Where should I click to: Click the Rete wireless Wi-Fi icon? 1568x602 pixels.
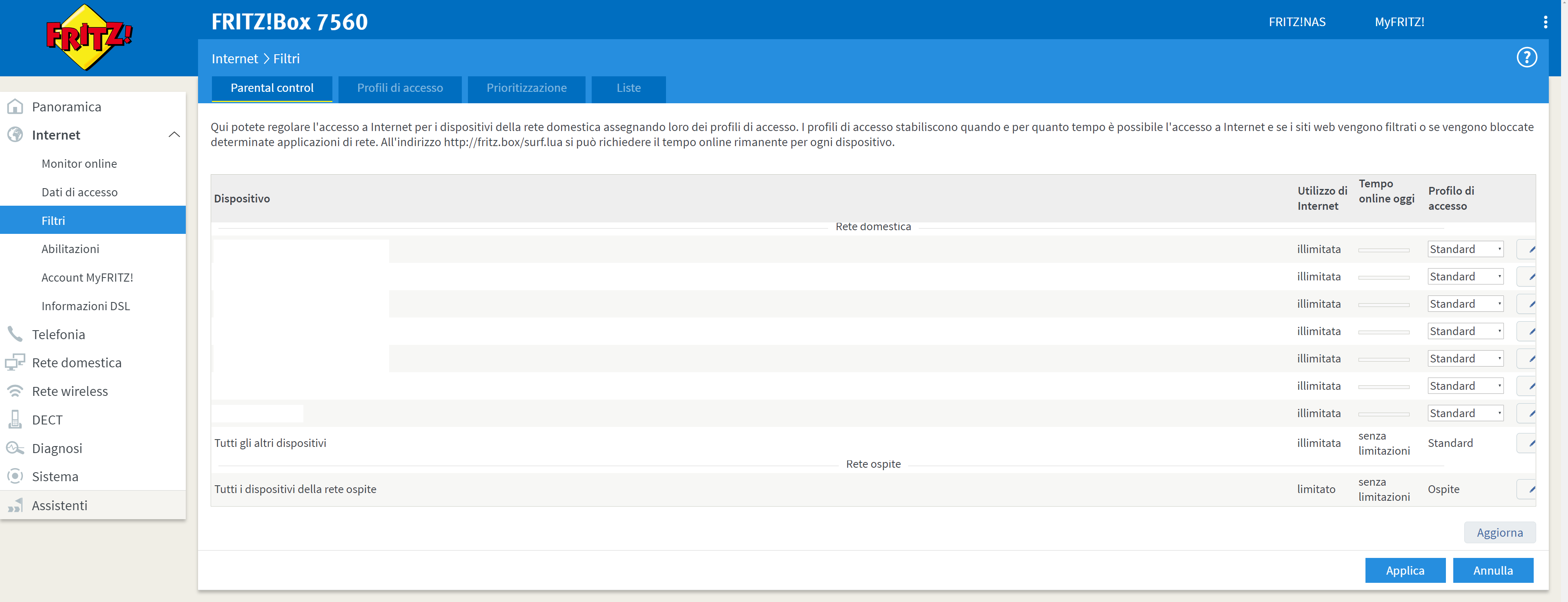coord(15,391)
